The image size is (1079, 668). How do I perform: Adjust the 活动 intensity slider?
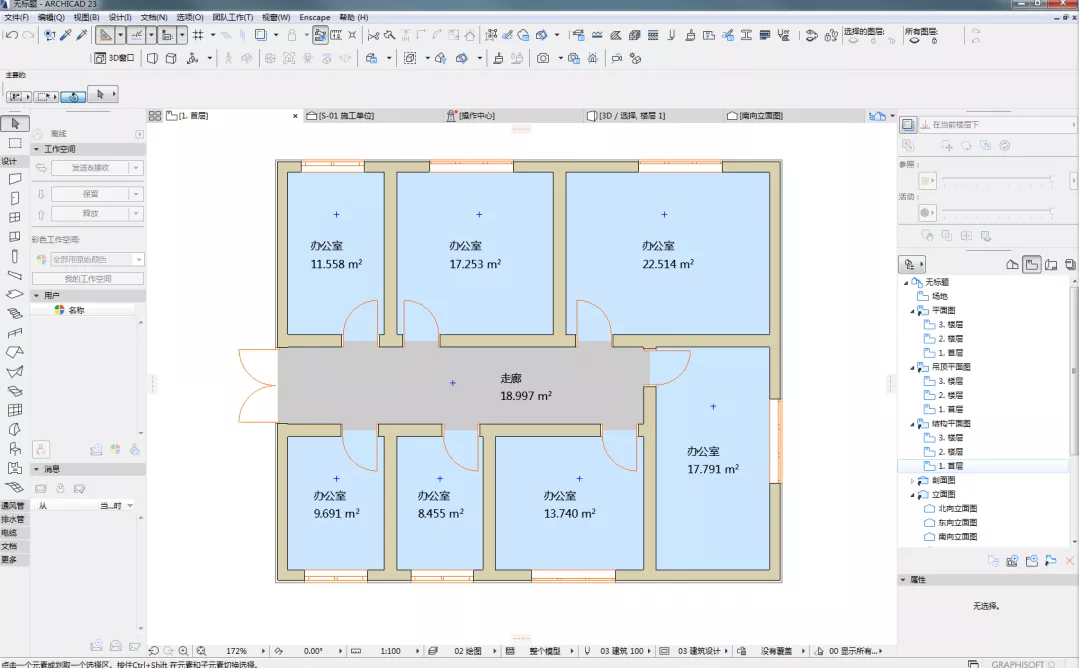point(997,212)
